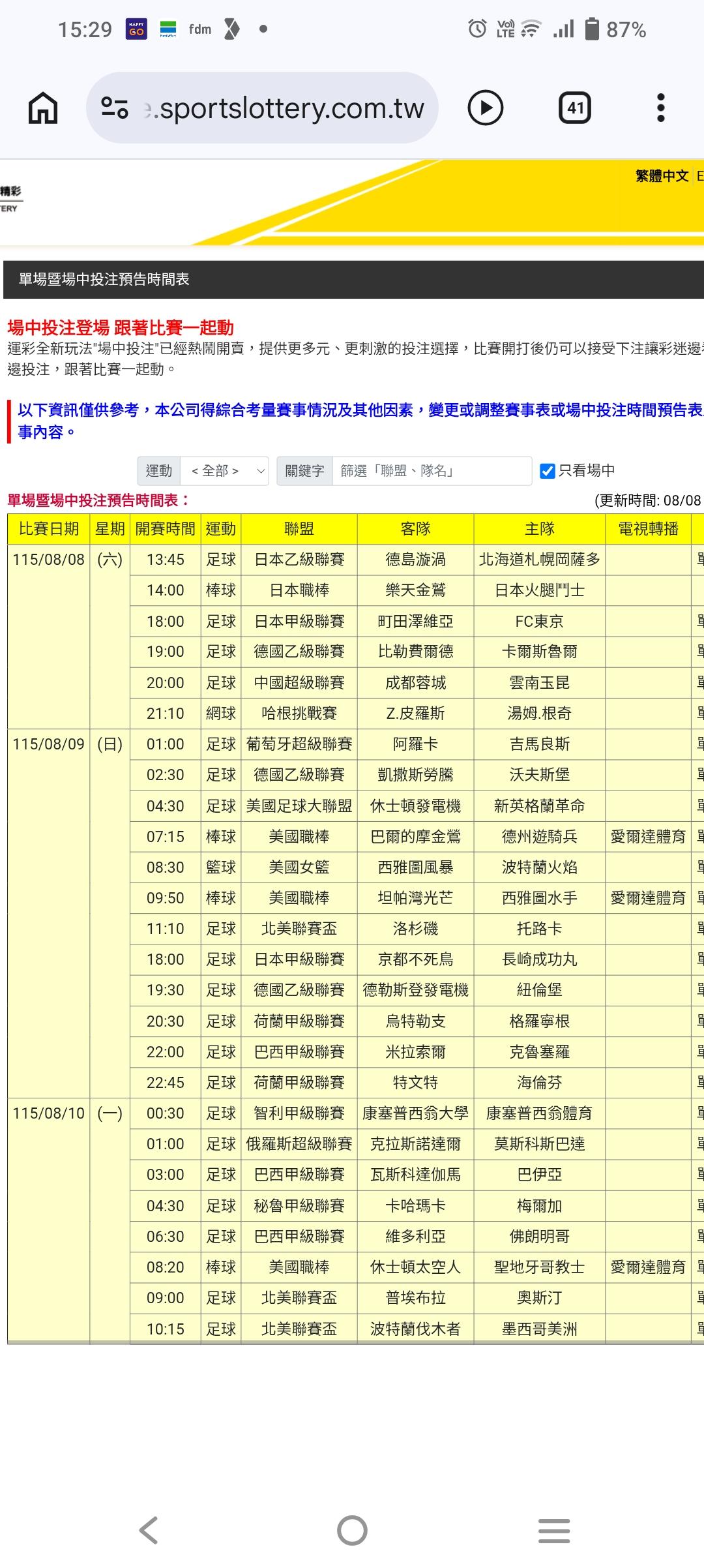Select the 德島漩渦 away team cell
Viewport: 704px width, 1568px height.
click(x=415, y=560)
